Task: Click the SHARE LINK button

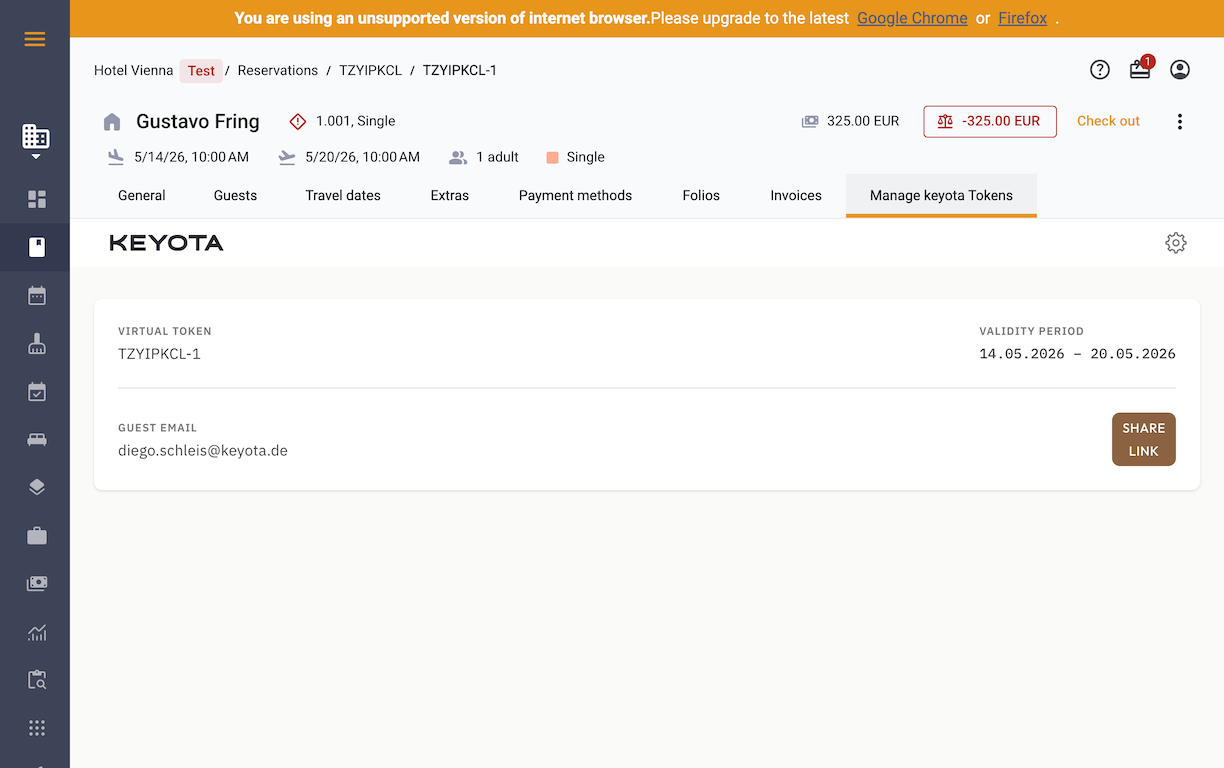Action: pyautogui.click(x=1144, y=439)
